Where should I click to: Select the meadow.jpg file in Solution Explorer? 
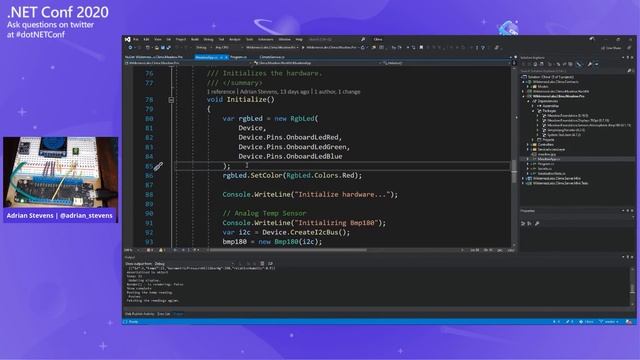point(547,154)
